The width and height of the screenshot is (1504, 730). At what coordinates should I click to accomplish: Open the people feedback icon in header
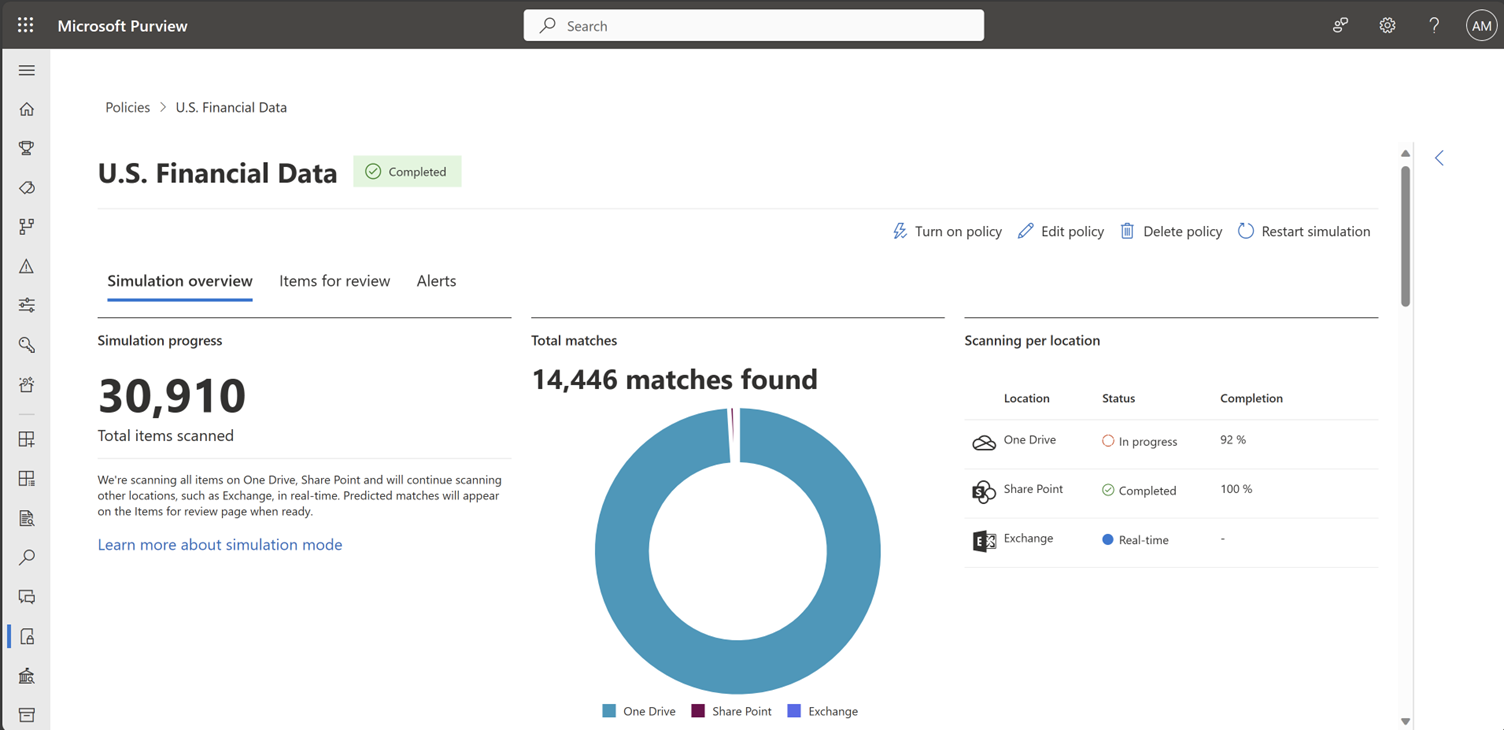click(1341, 26)
